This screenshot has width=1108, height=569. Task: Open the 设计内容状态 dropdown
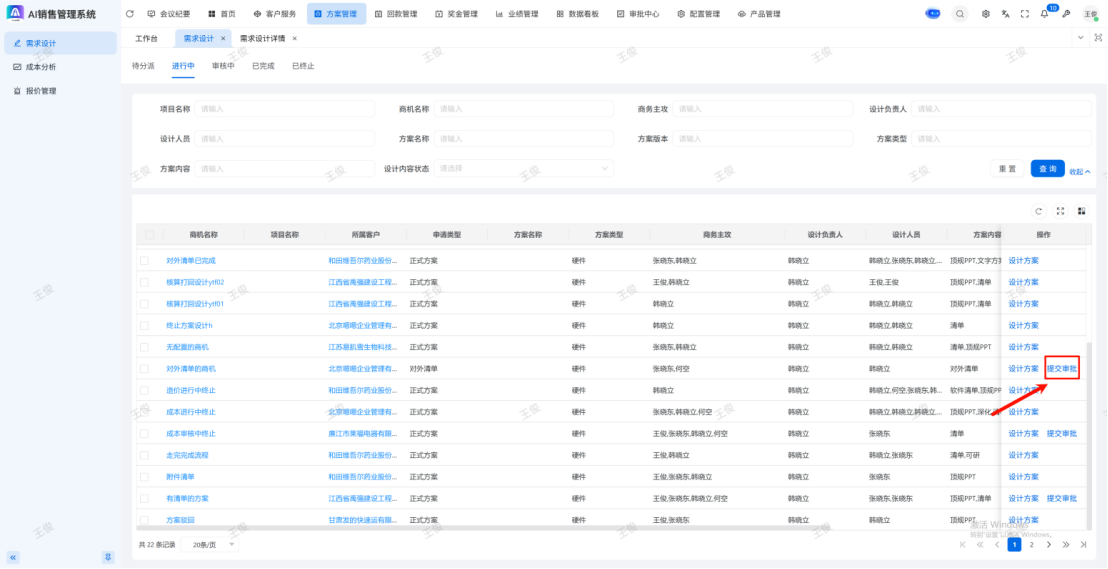523,168
